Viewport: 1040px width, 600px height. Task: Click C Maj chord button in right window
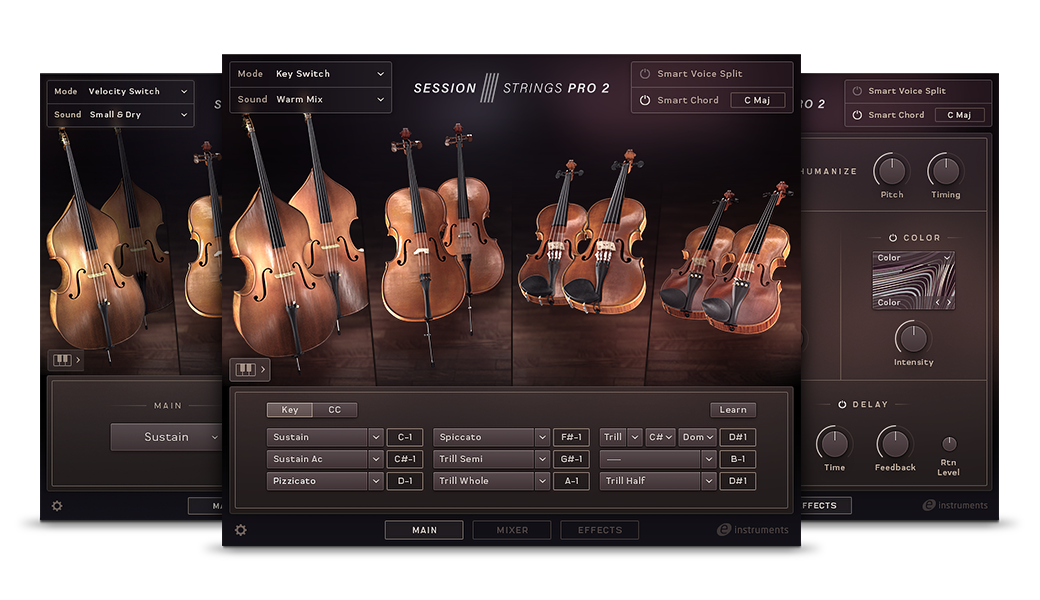point(959,115)
